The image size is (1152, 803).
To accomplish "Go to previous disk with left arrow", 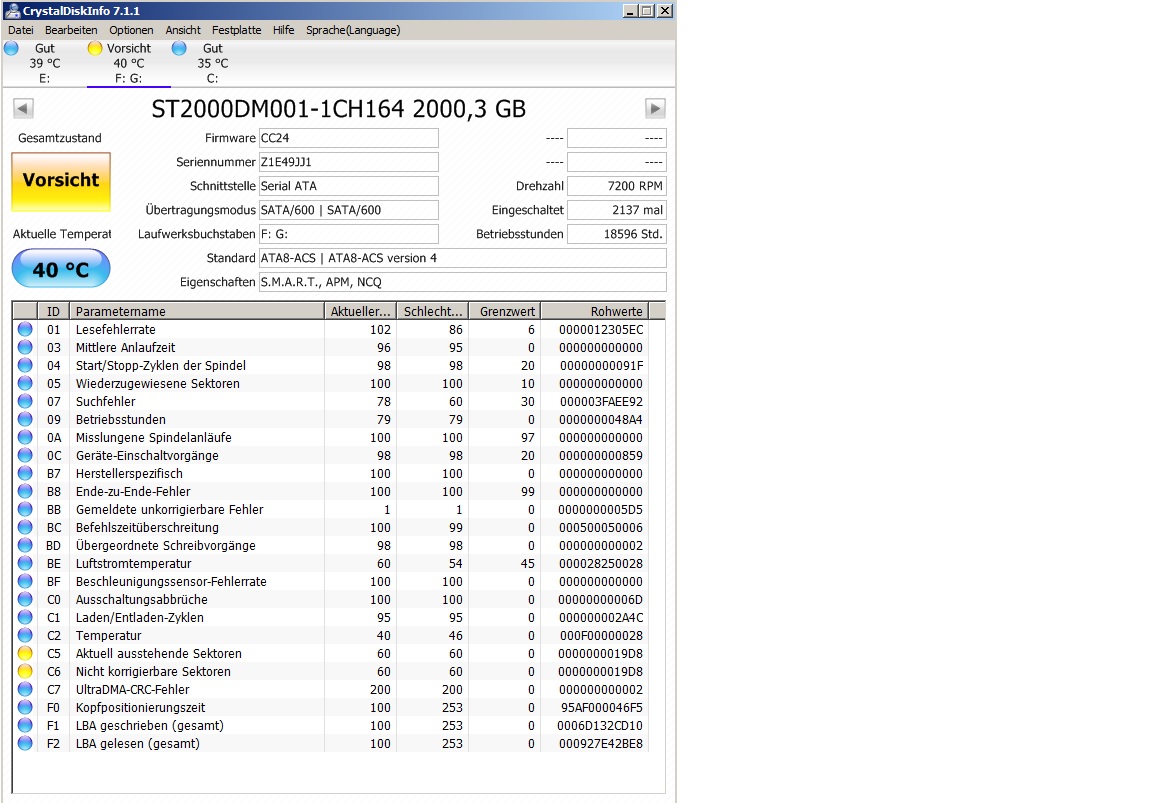I will tap(23, 109).
